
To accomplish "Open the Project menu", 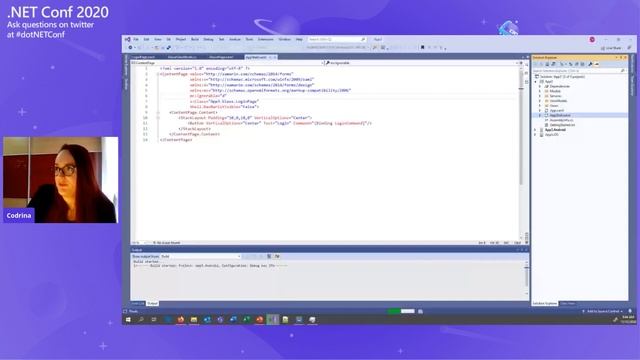I will point(181,40).
